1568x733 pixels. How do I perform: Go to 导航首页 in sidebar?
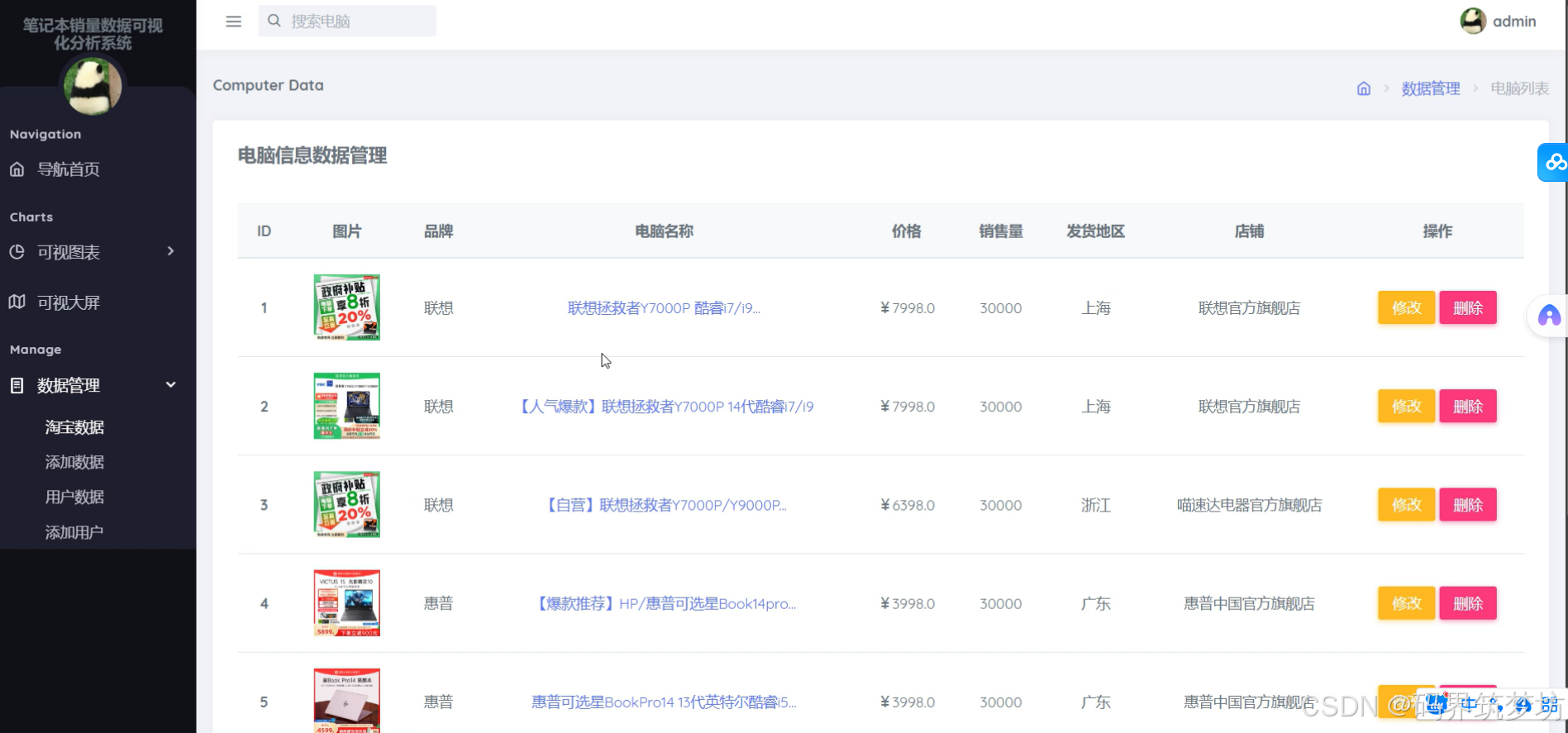pos(69,169)
